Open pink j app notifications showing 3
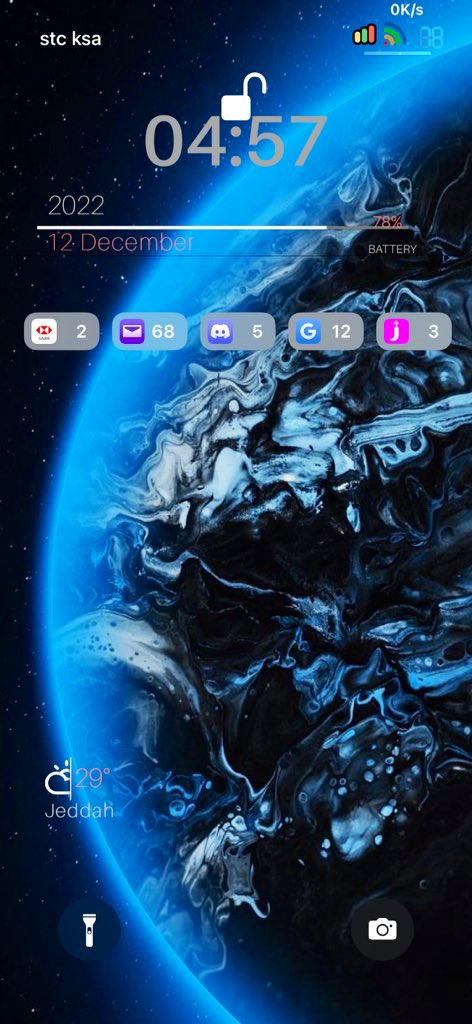 point(414,332)
